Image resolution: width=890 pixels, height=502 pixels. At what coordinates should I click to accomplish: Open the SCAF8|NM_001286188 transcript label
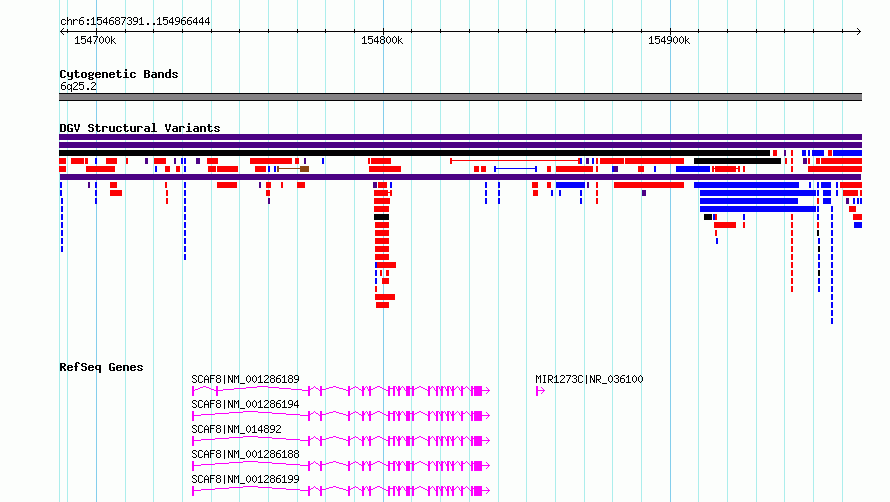(245, 454)
